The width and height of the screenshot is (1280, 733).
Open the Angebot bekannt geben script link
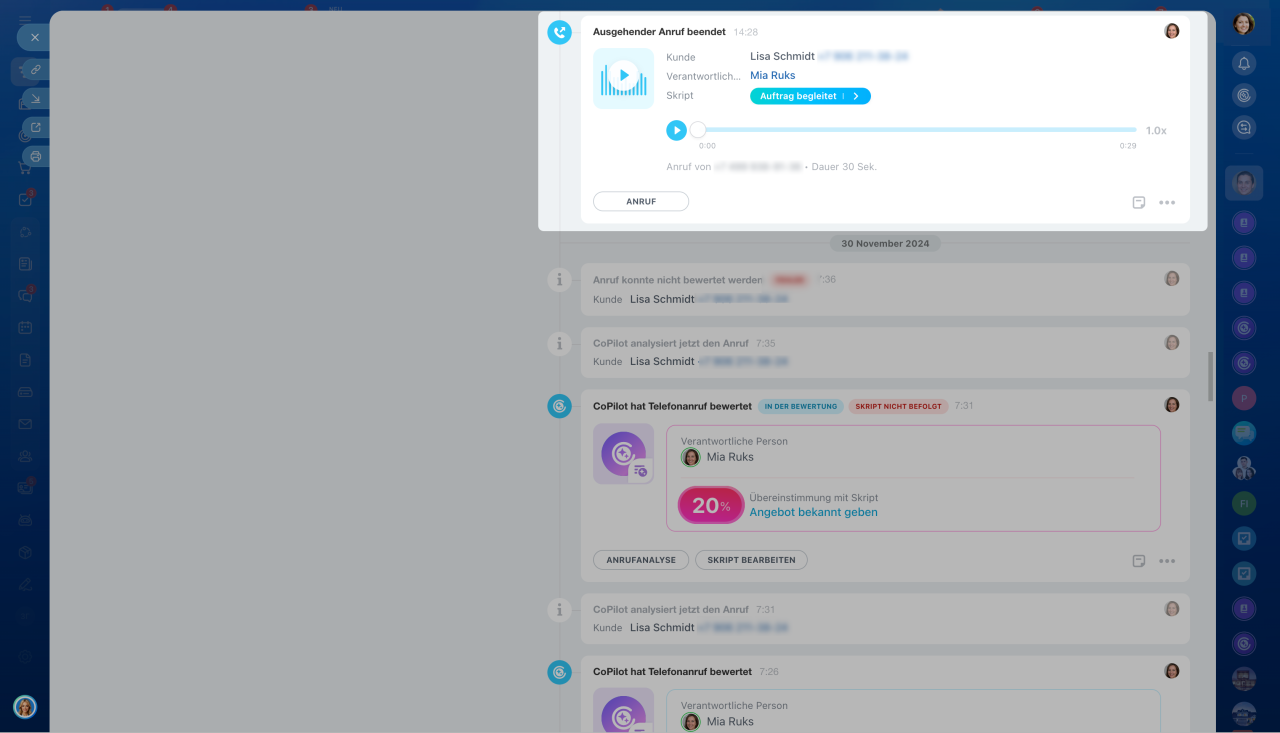(814, 512)
